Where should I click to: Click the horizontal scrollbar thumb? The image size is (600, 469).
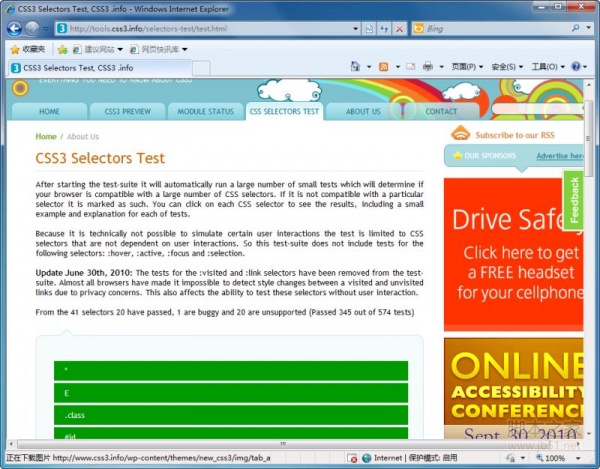tap(283, 444)
